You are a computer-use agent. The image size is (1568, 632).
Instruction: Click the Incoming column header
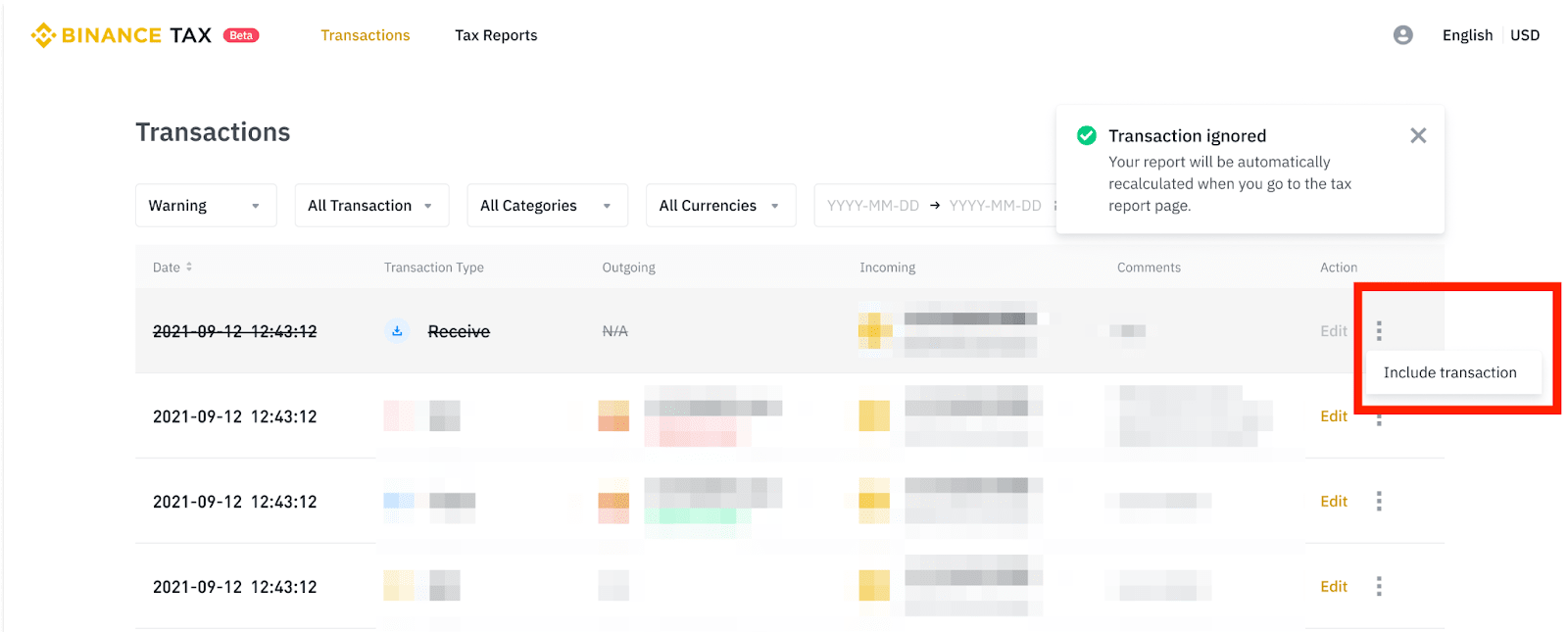[888, 267]
